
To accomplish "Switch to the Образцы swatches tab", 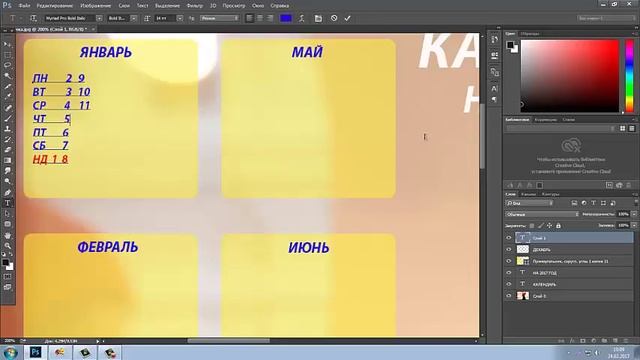I will coord(530,33).
